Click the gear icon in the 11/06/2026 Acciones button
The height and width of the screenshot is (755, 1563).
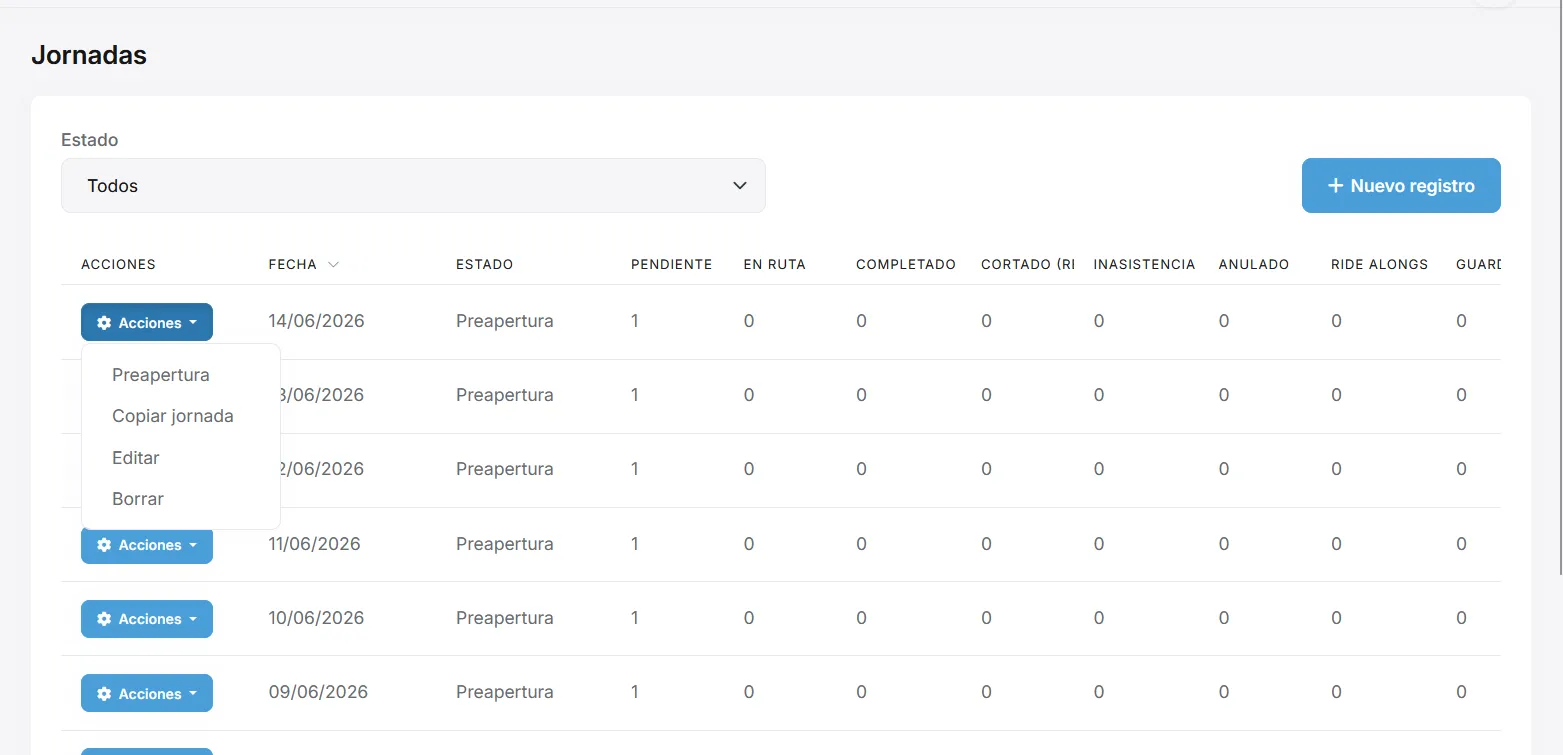pyautogui.click(x=104, y=545)
